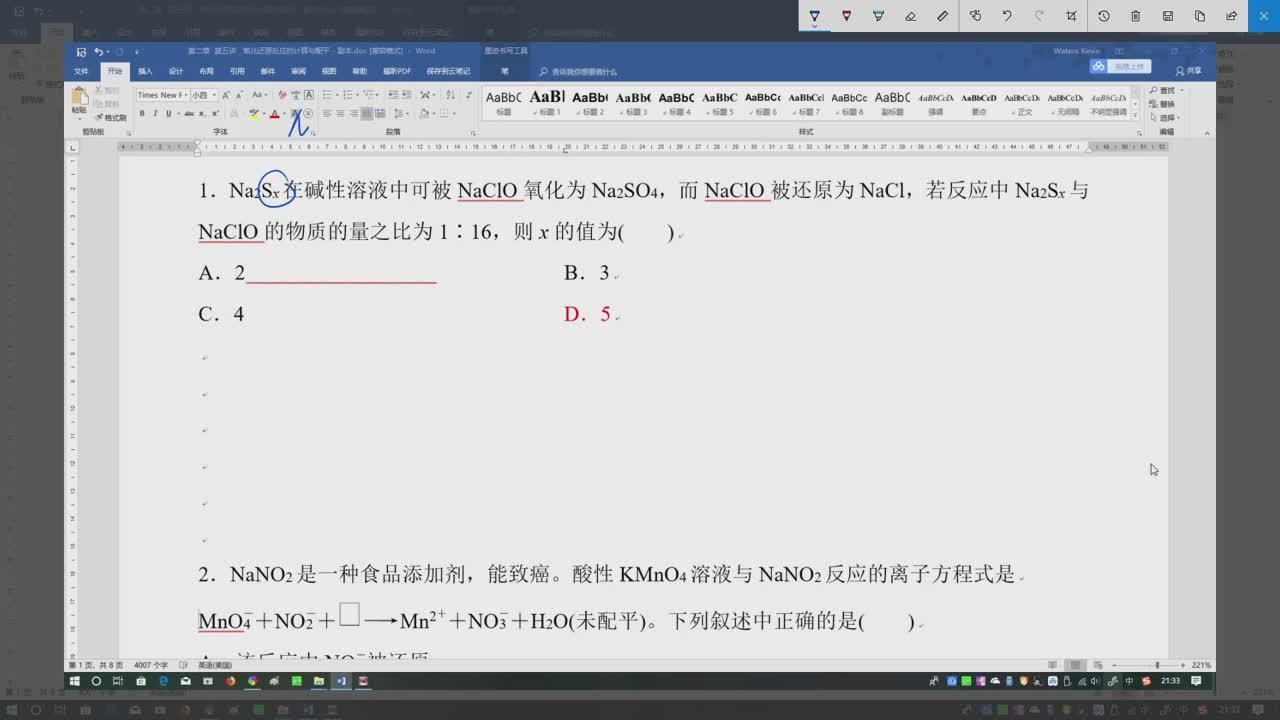Delete sketch with trash icon
This screenshot has width=1280, height=720.
(1136, 16)
